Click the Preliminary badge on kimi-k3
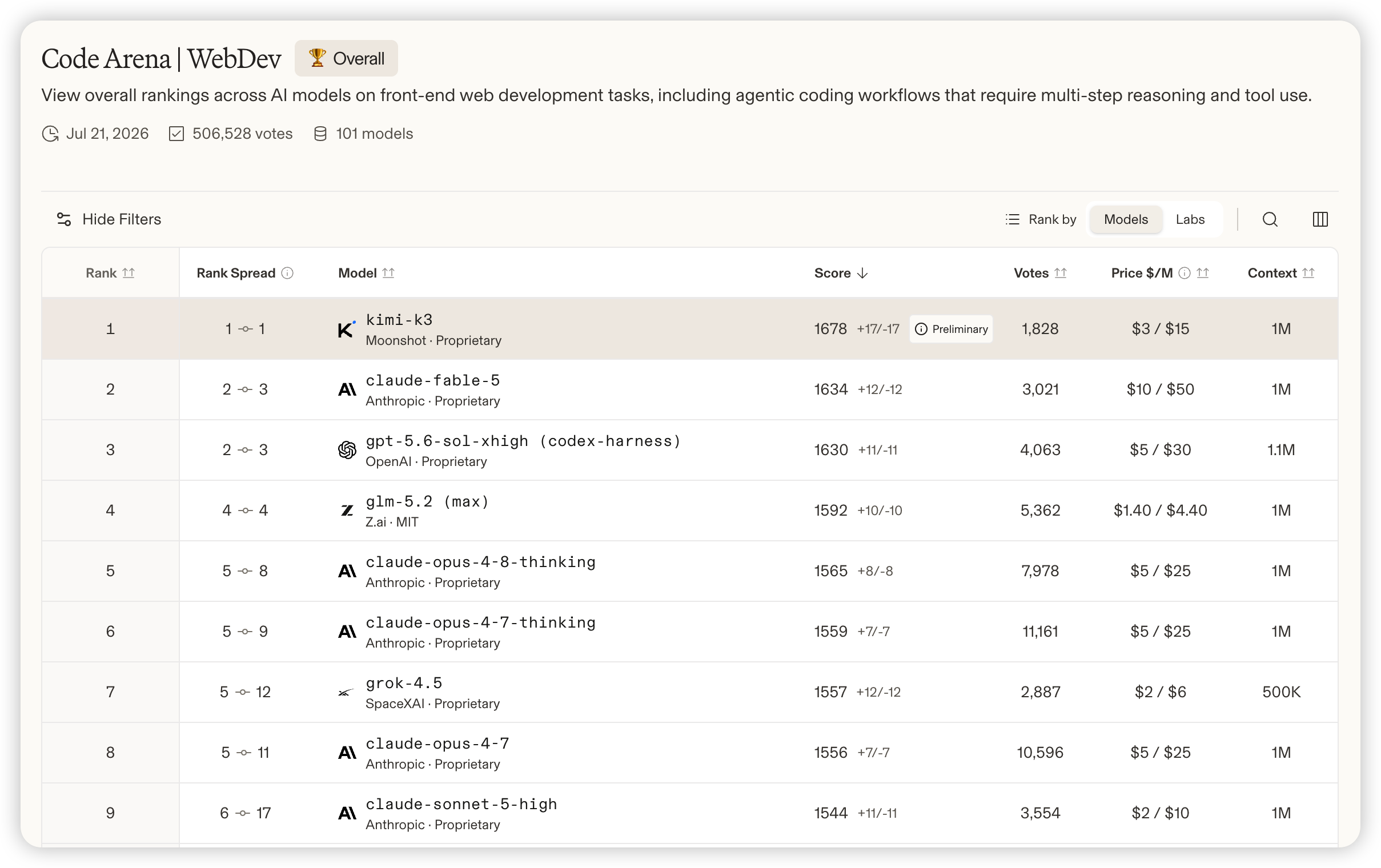1381x868 pixels. 952,329
